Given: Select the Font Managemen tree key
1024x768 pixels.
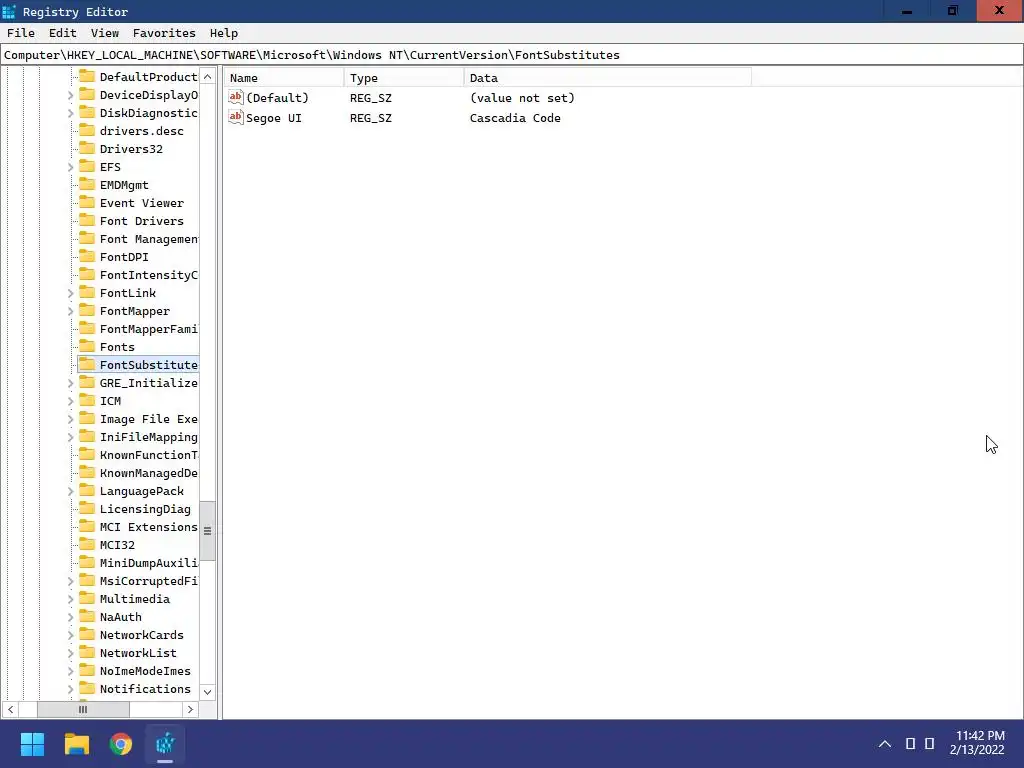Looking at the screenshot, I should click(148, 239).
